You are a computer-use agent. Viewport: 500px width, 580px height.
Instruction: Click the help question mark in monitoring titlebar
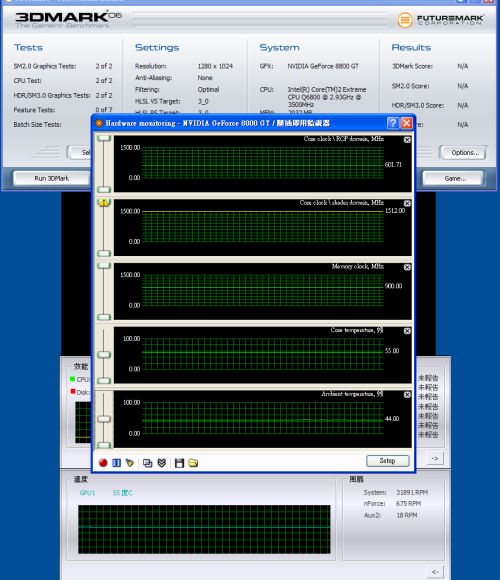[393, 123]
